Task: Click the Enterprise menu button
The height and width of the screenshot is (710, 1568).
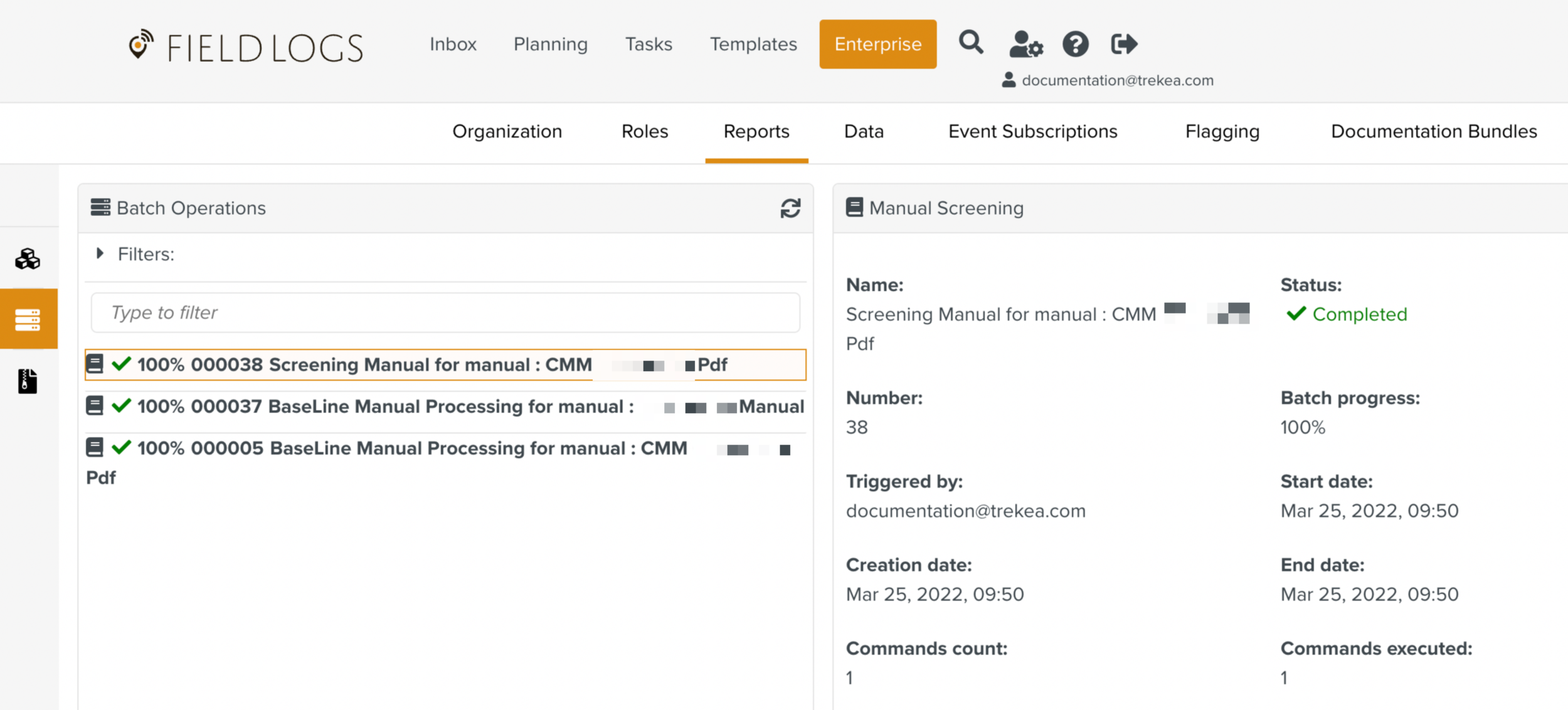Action: [x=877, y=45]
